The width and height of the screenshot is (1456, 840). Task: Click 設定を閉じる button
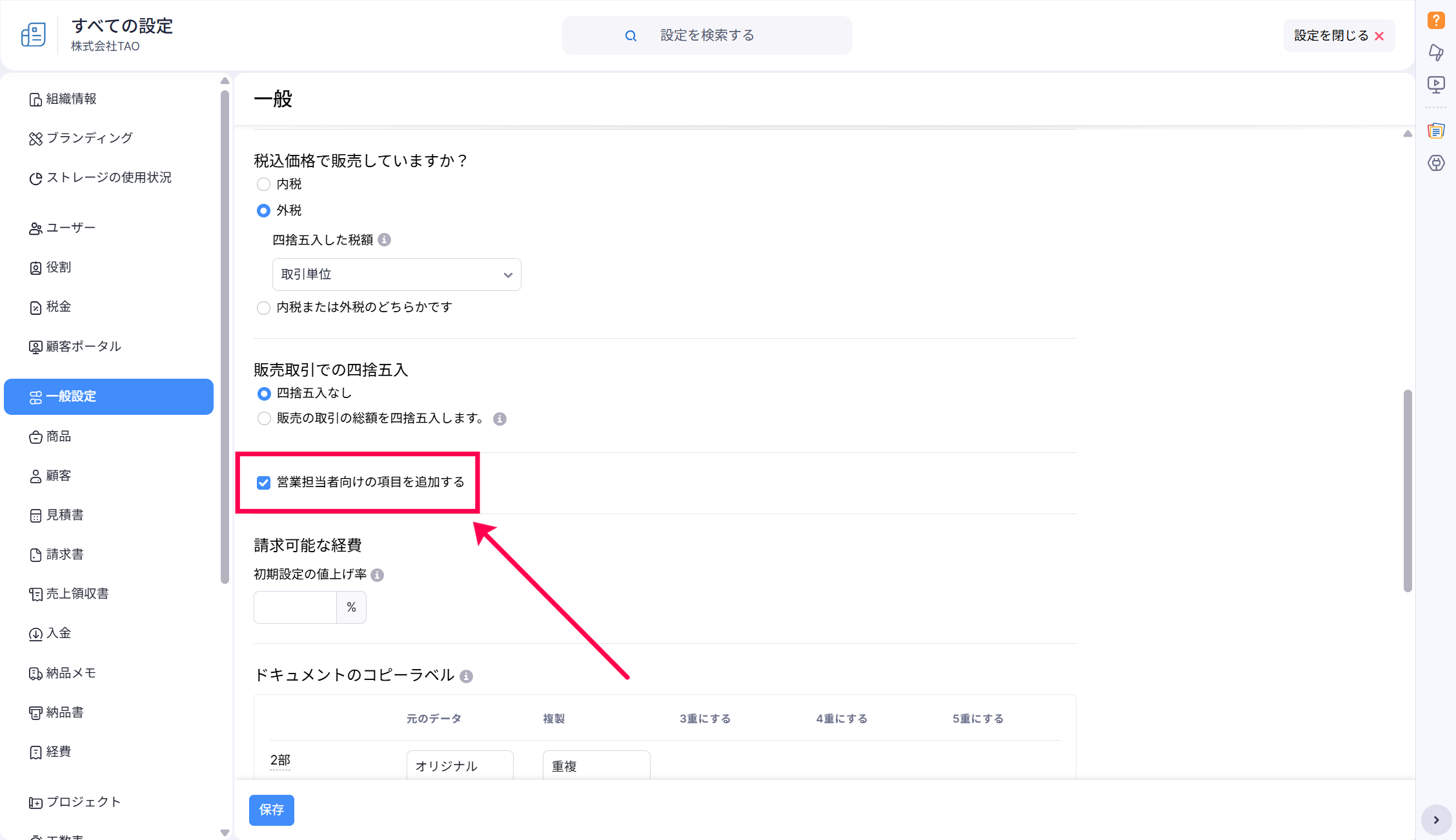pyautogui.click(x=1339, y=36)
